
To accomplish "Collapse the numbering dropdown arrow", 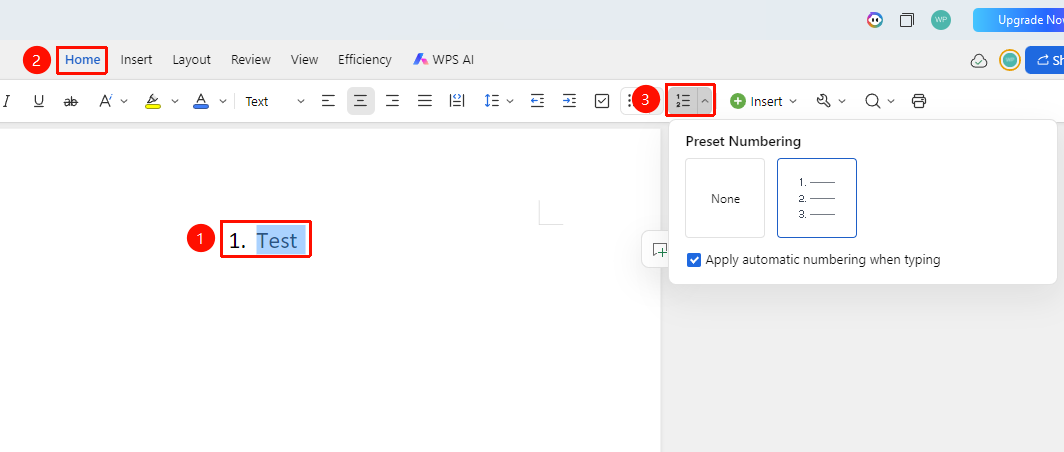I will pos(704,101).
